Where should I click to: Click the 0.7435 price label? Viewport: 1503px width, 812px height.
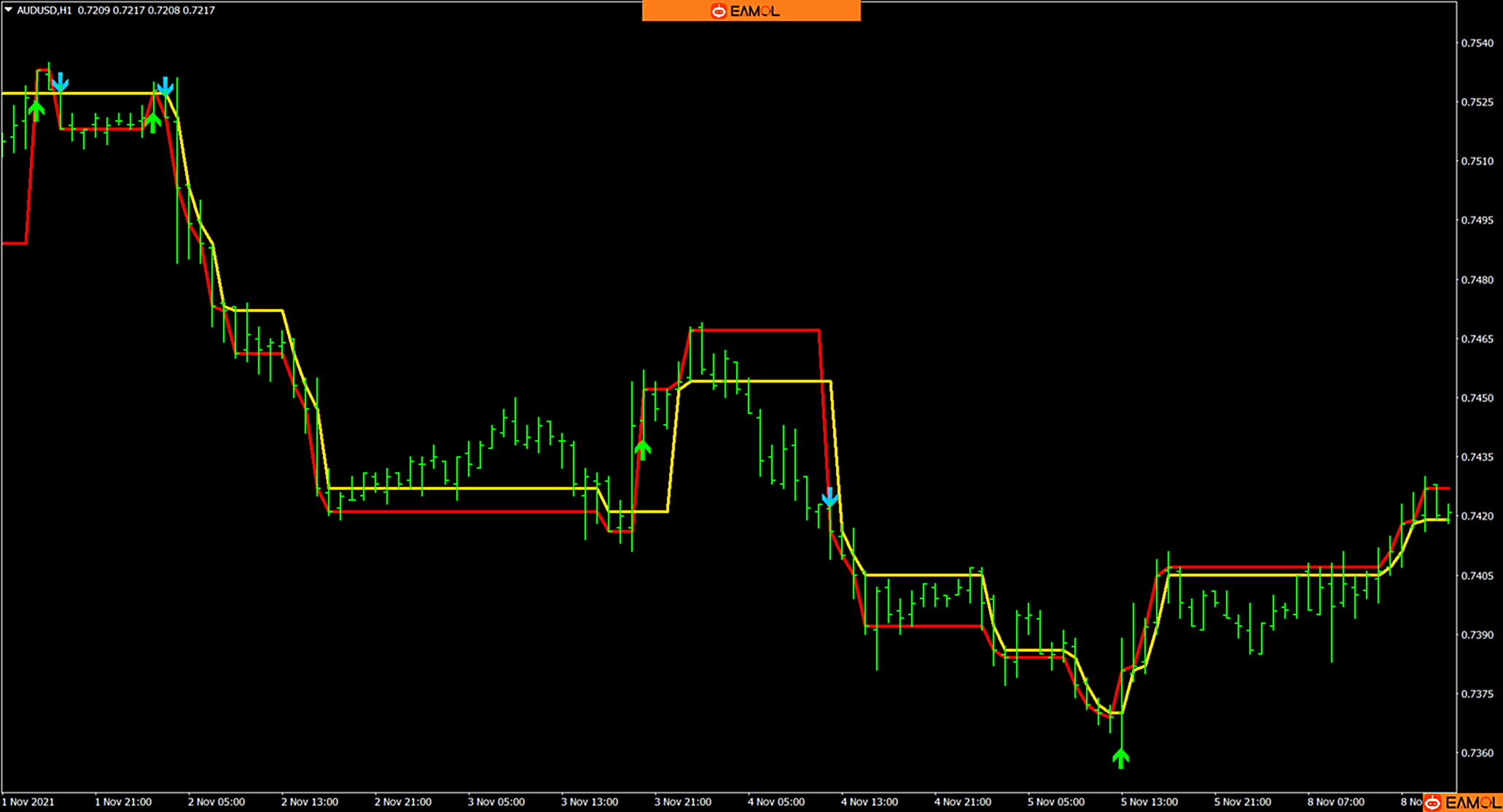point(1477,457)
